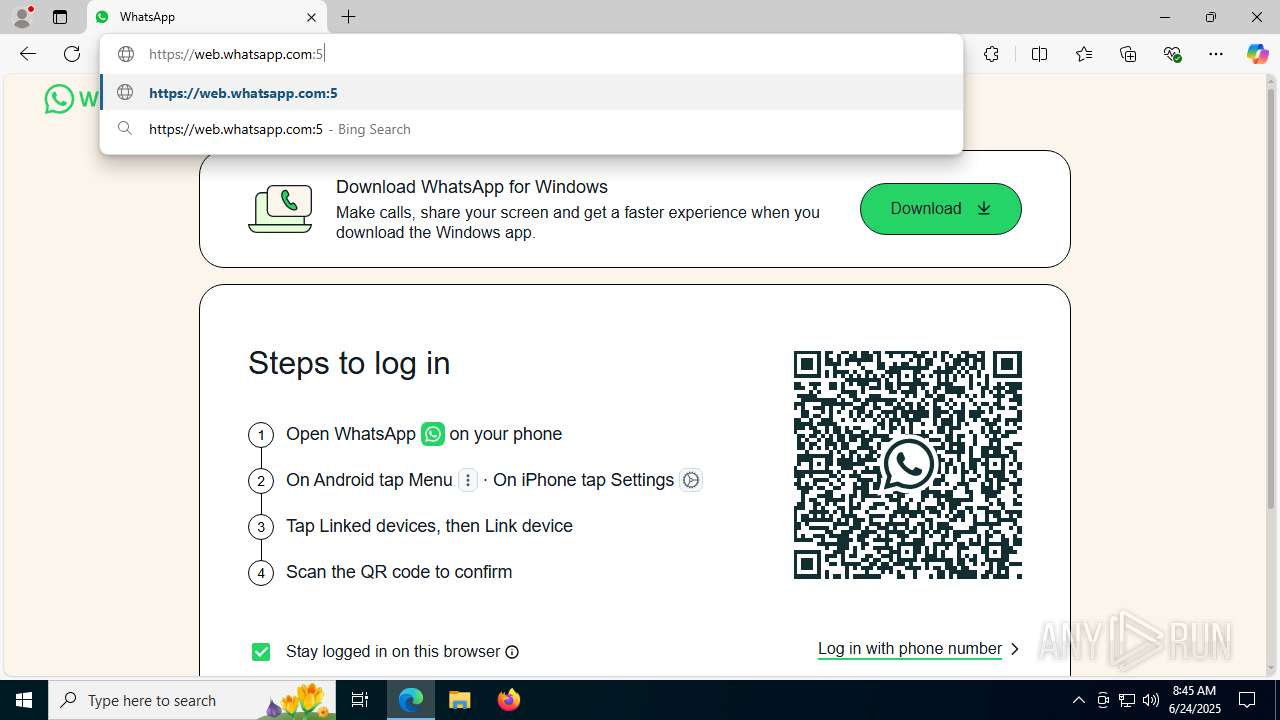This screenshot has width=1280, height=720.
Task: Click the laptop with phone illustration
Action: coord(280,209)
